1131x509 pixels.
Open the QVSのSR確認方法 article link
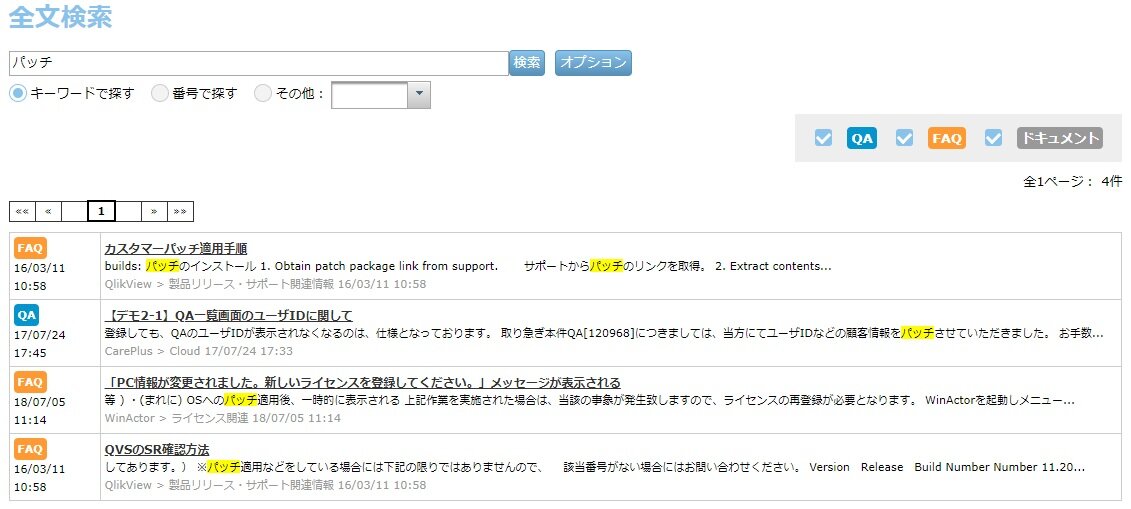[157, 449]
